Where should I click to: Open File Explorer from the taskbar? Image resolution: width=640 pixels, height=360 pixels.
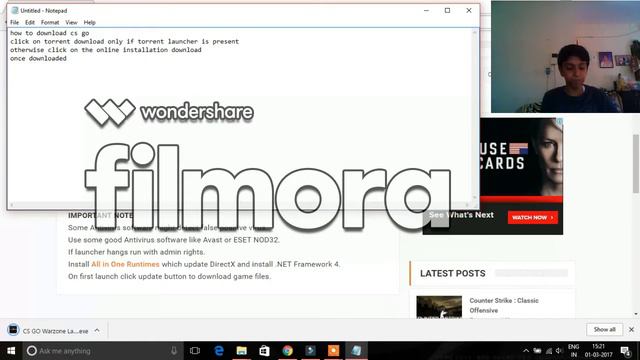point(242,351)
